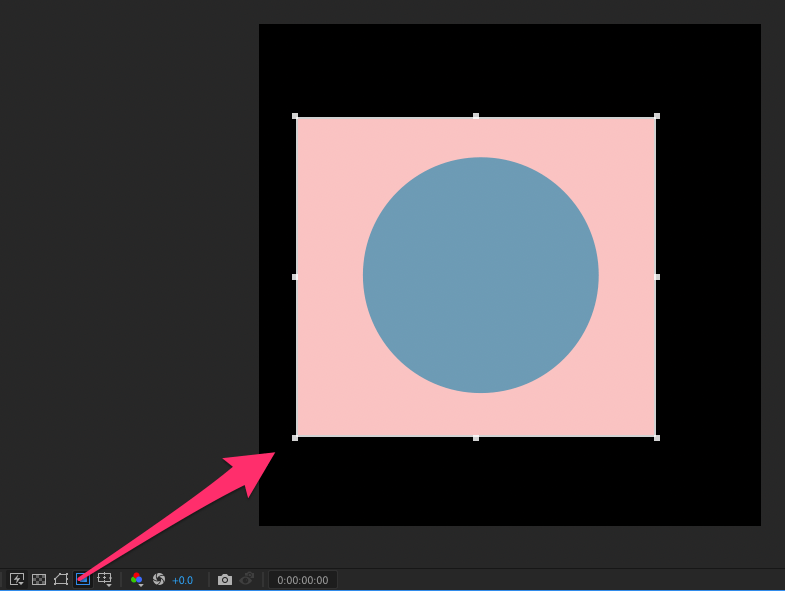Open the Fast Previews menu

(17, 579)
